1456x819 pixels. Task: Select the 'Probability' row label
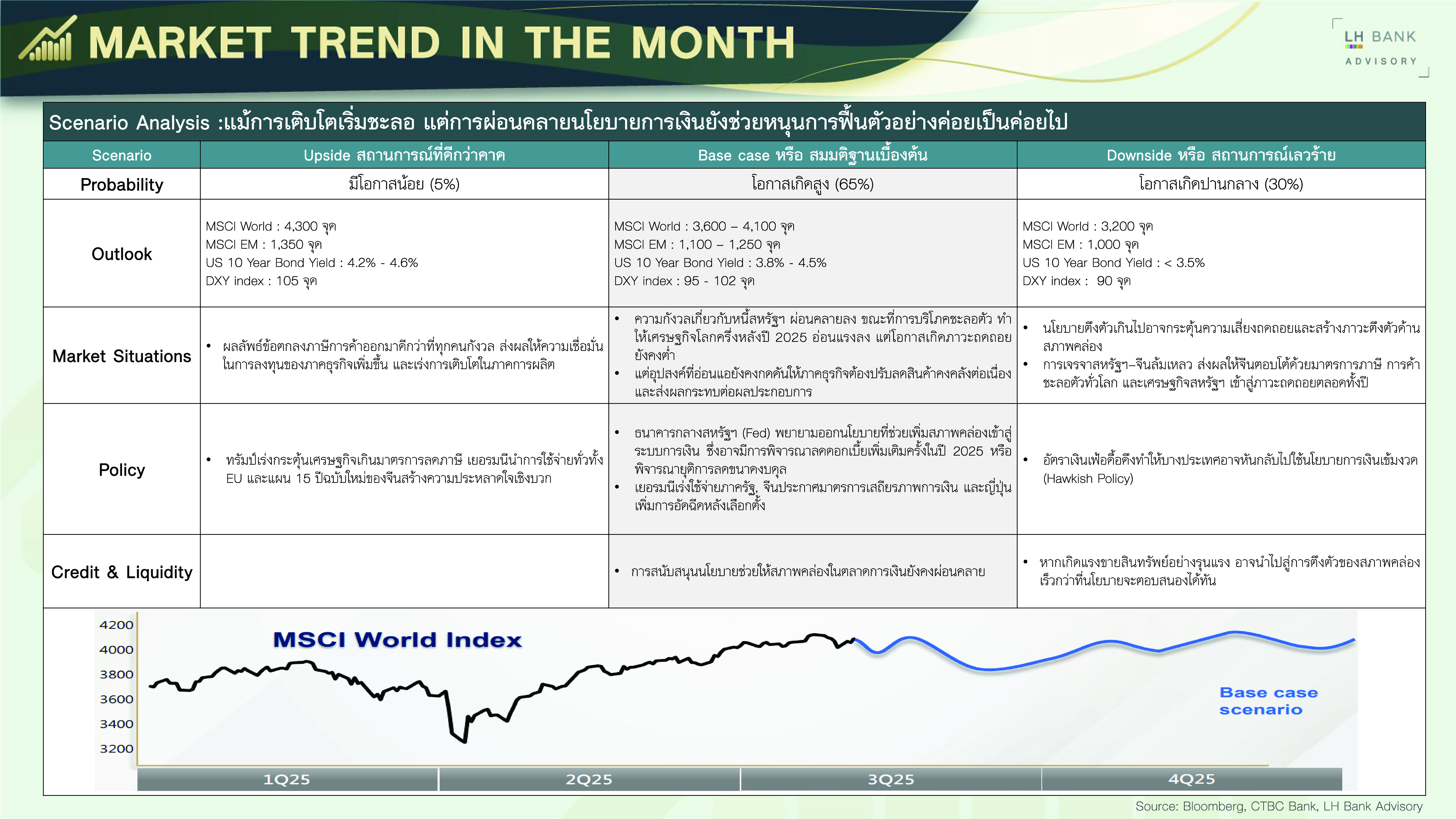click(x=122, y=185)
